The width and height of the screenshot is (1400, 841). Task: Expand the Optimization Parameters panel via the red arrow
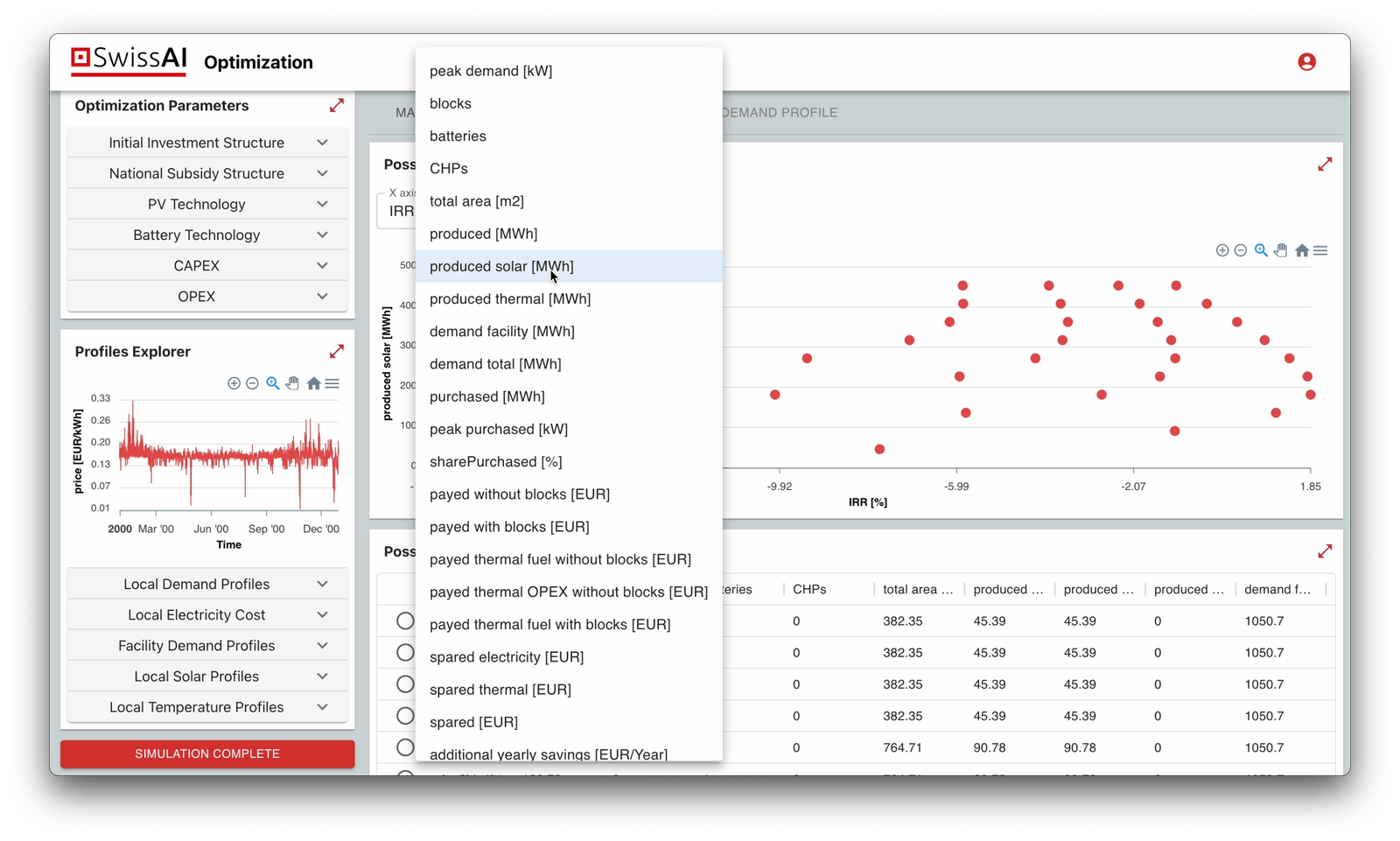pyautogui.click(x=337, y=105)
